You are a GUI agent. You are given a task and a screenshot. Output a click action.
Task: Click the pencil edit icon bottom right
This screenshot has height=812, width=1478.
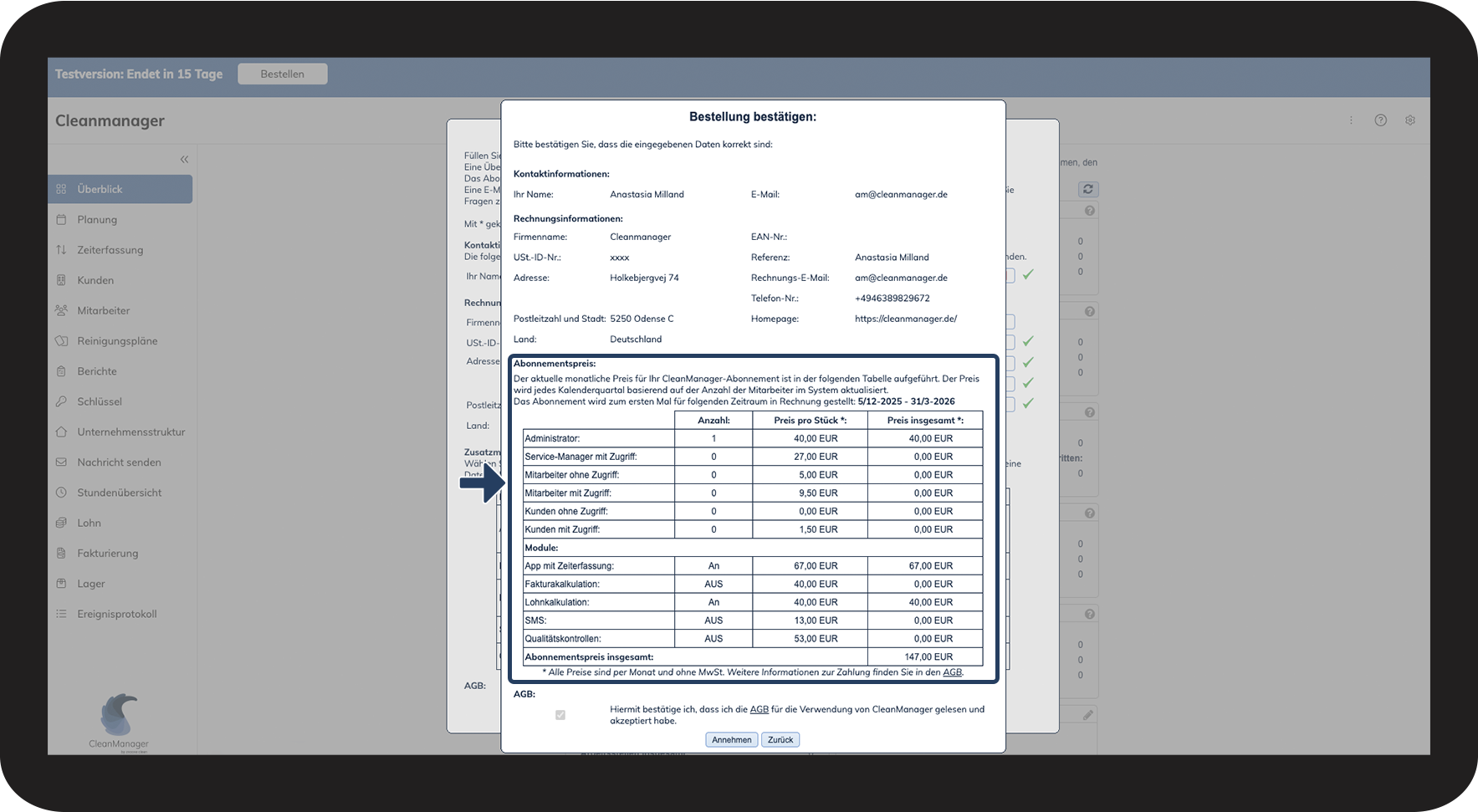point(1087,715)
